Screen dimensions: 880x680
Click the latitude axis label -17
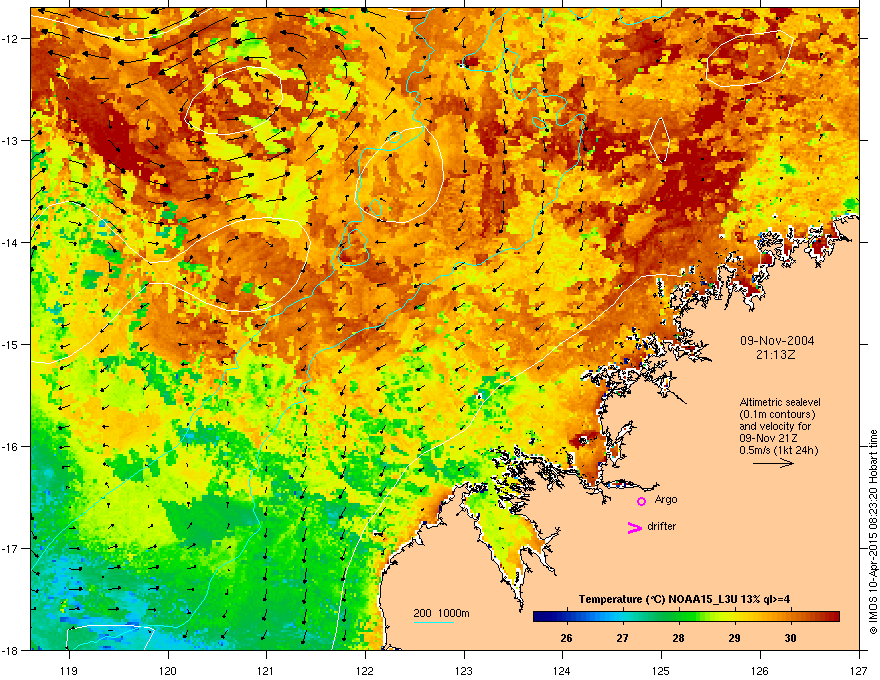point(10,548)
